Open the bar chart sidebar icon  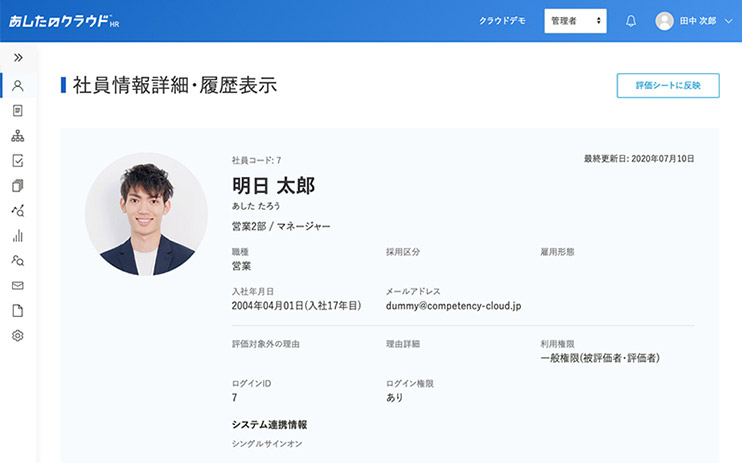(18, 236)
